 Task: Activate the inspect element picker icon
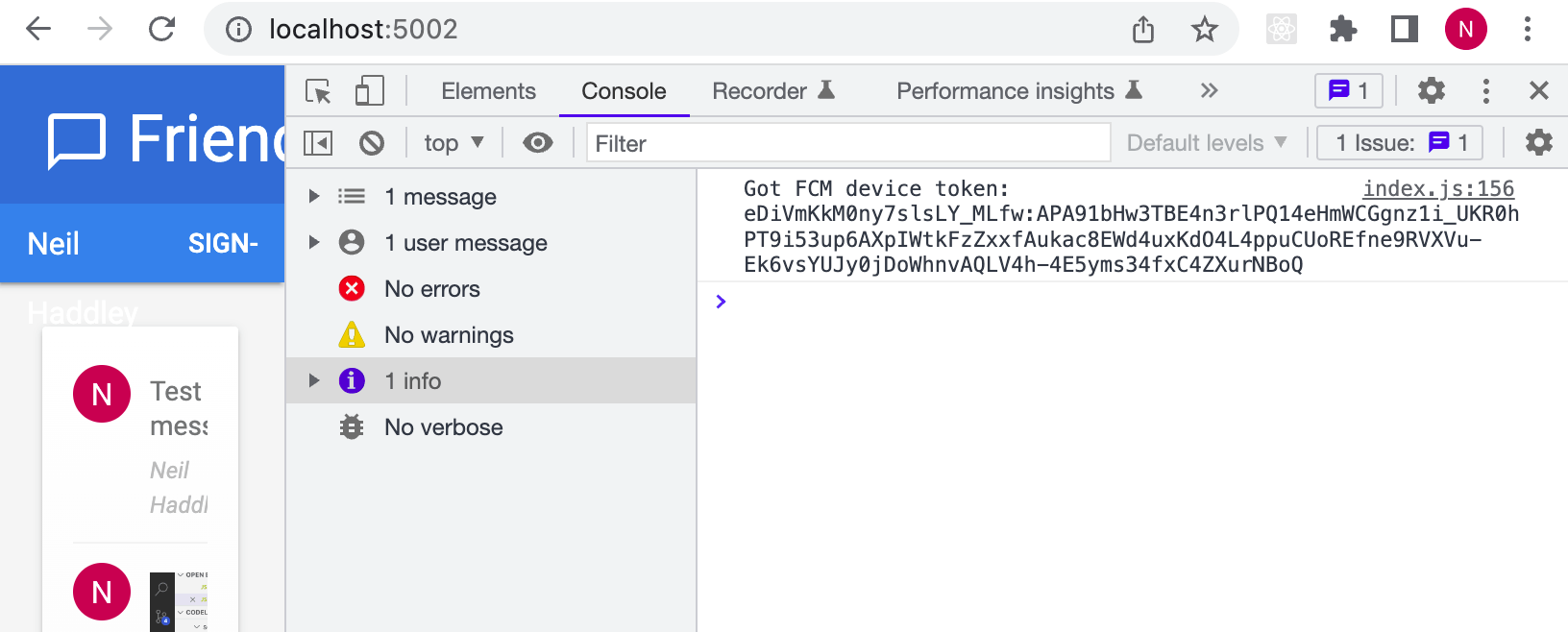click(318, 91)
